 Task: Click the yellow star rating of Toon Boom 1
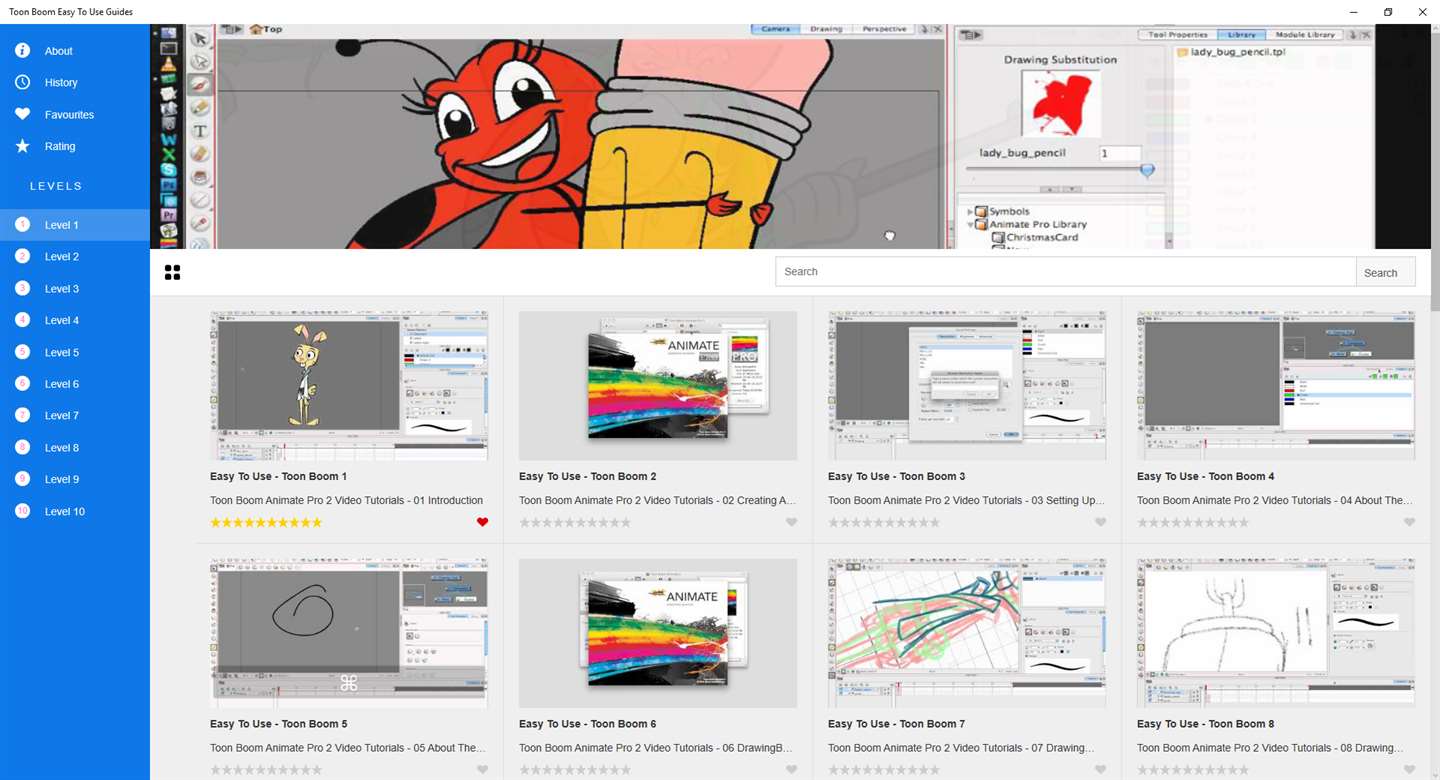266,522
